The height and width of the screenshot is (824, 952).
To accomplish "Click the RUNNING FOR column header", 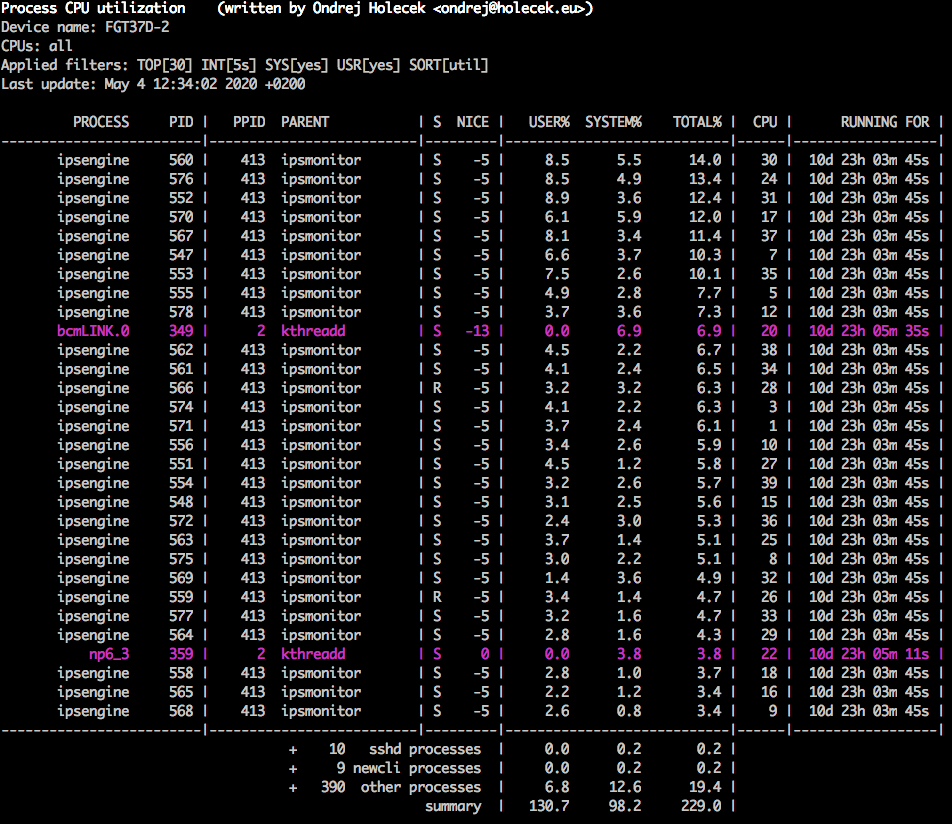I will point(885,122).
